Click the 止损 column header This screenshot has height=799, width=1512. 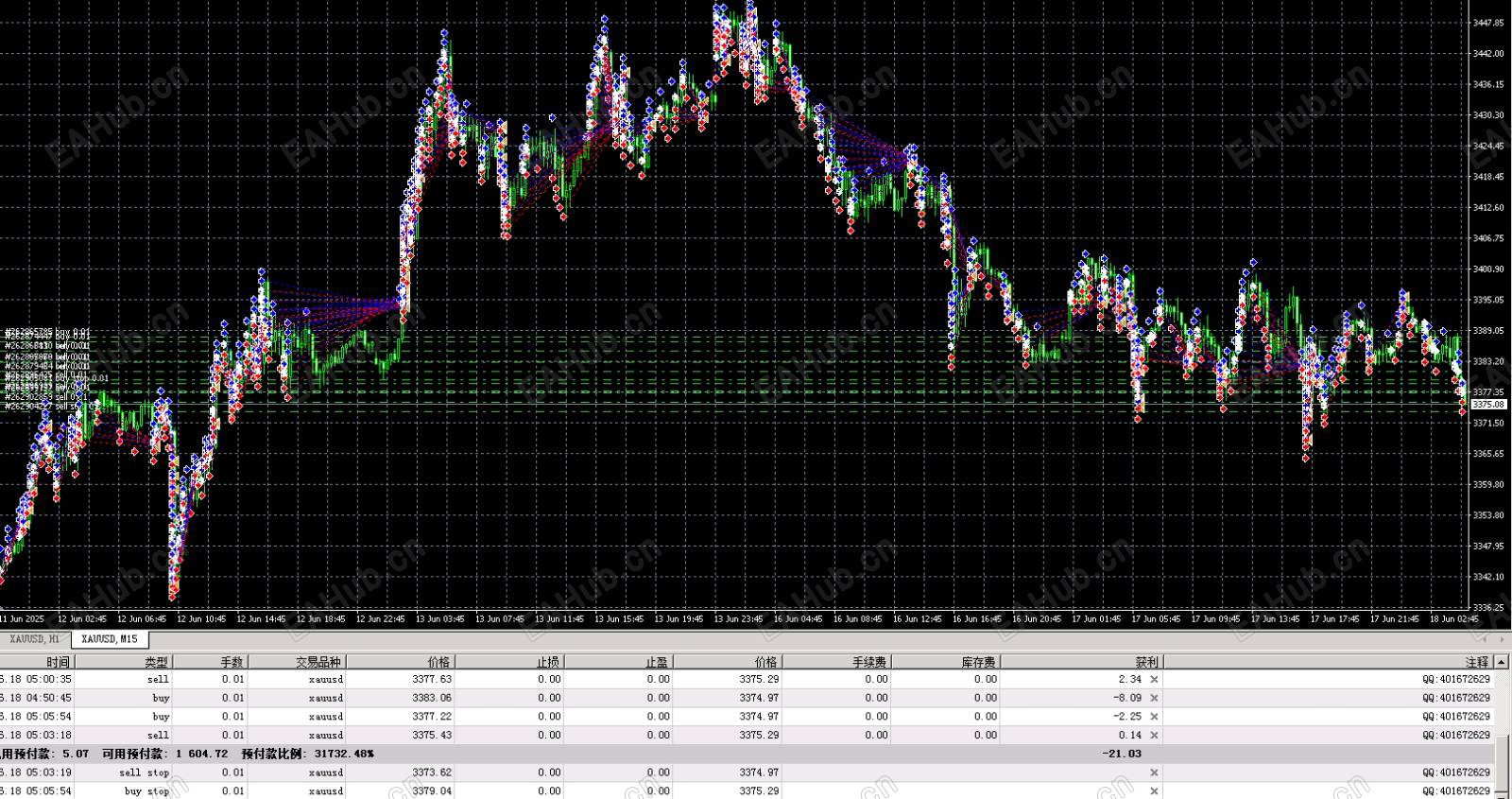(x=509, y=662)
